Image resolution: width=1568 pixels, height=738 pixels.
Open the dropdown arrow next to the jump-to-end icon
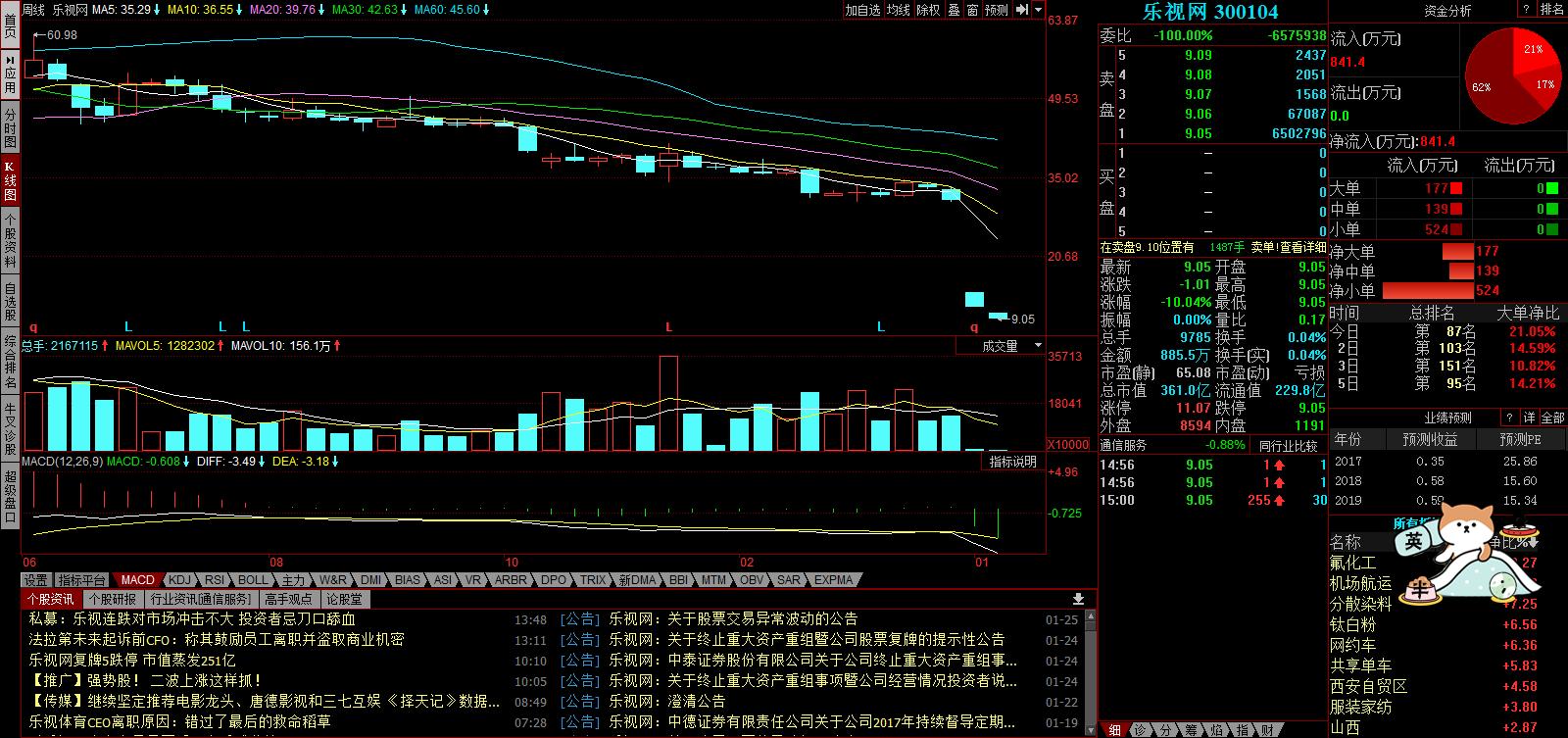coord(1038,10)
